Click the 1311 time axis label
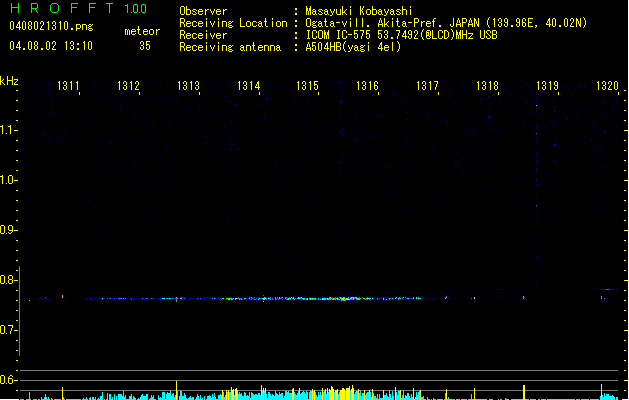 (x=68, y=86)
